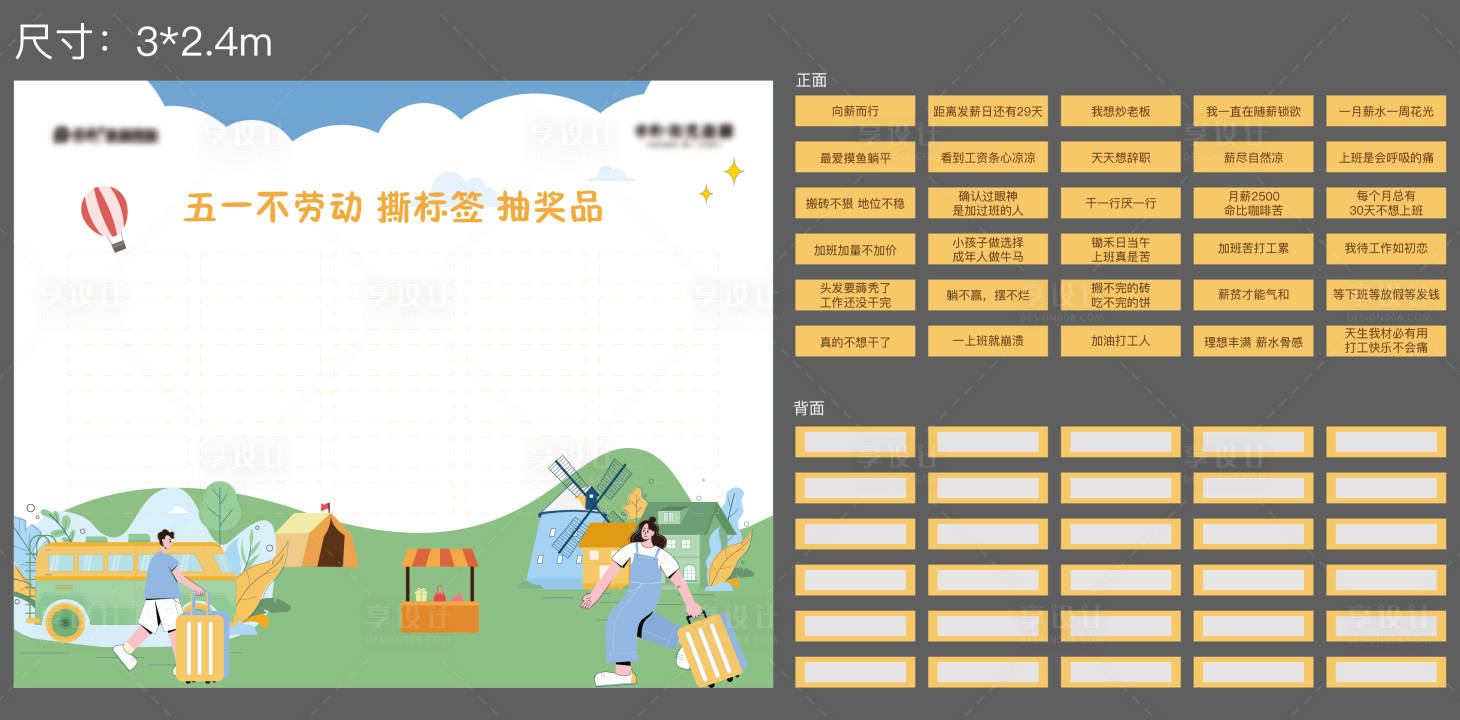Select the 真的不想干了 label
This screenshot has width=1460, height=720.
855,341
